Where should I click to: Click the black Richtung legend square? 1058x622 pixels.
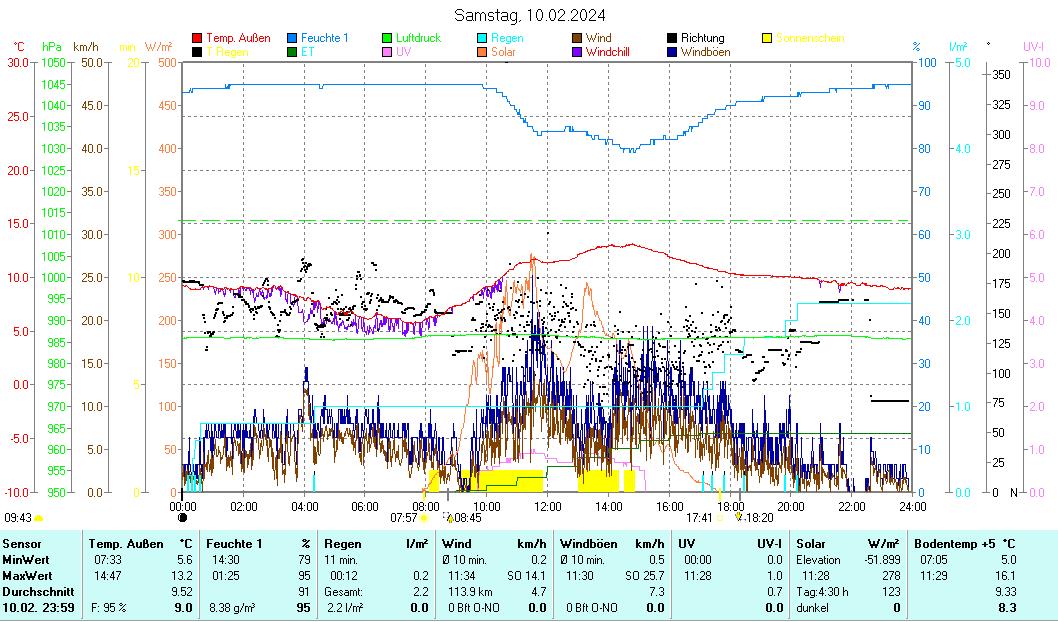pyautogui.click(x=672, y=38)
